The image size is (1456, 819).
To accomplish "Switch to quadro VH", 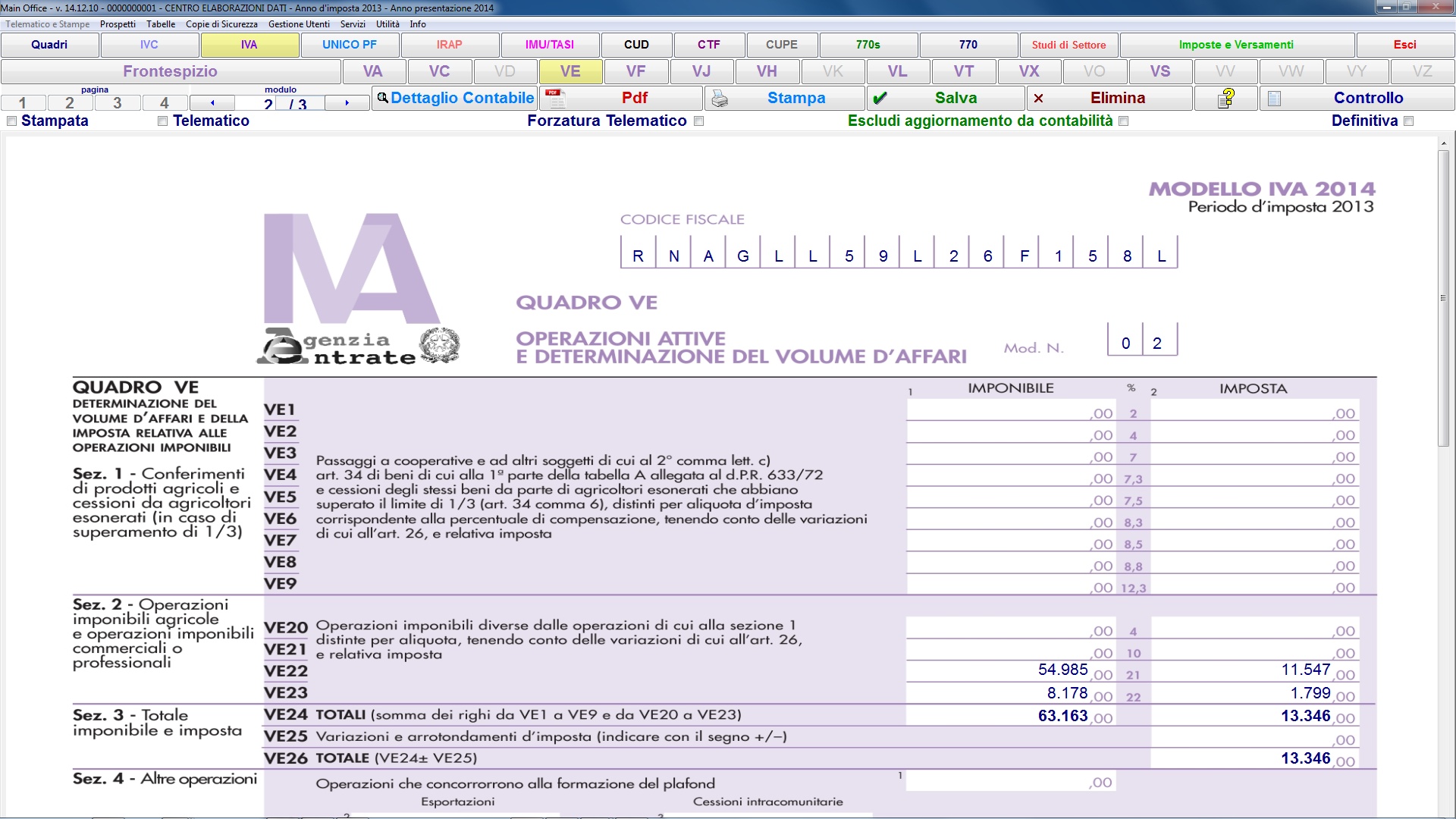I will point(767,71).
